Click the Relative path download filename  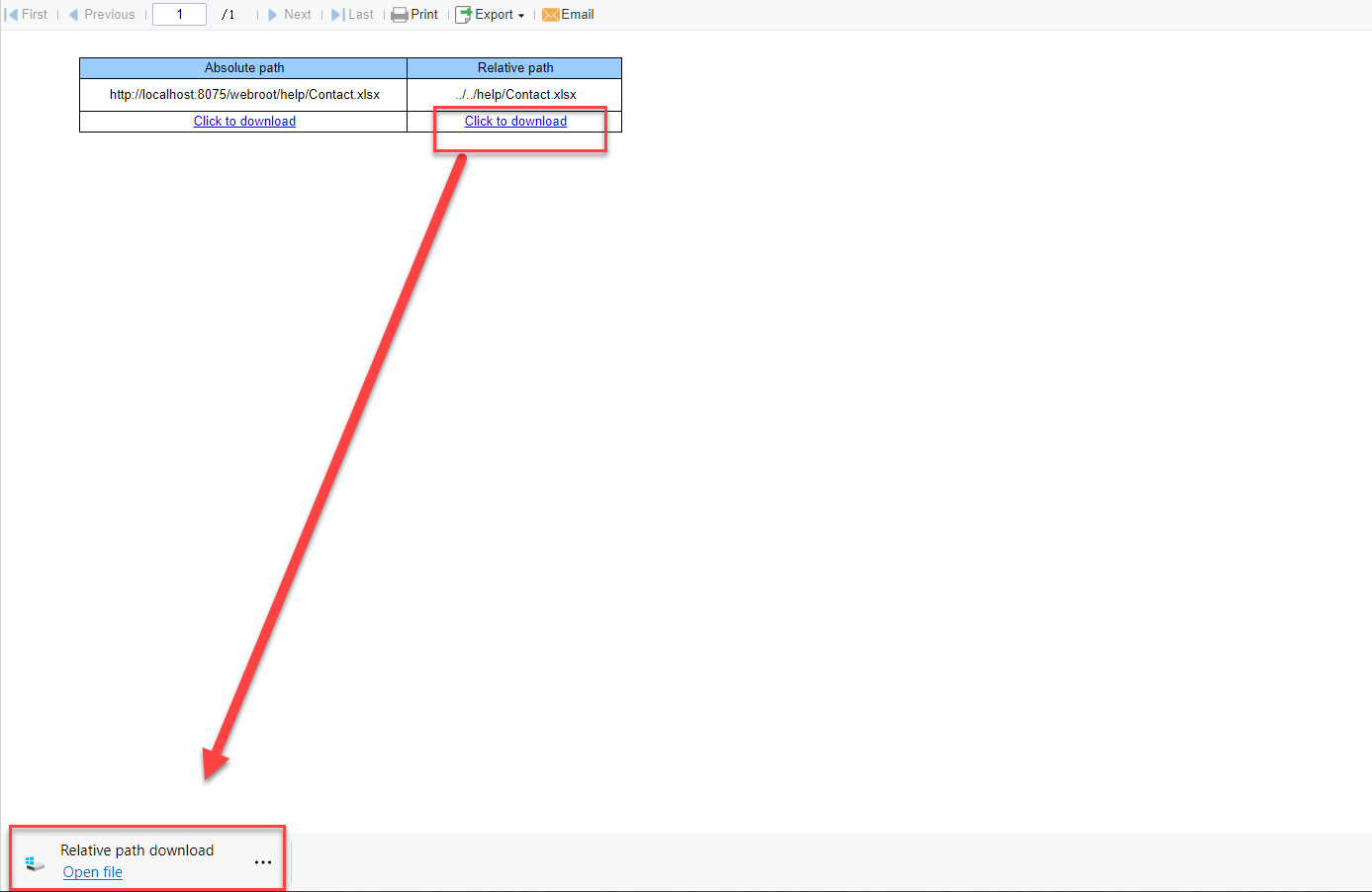(137, 850)
